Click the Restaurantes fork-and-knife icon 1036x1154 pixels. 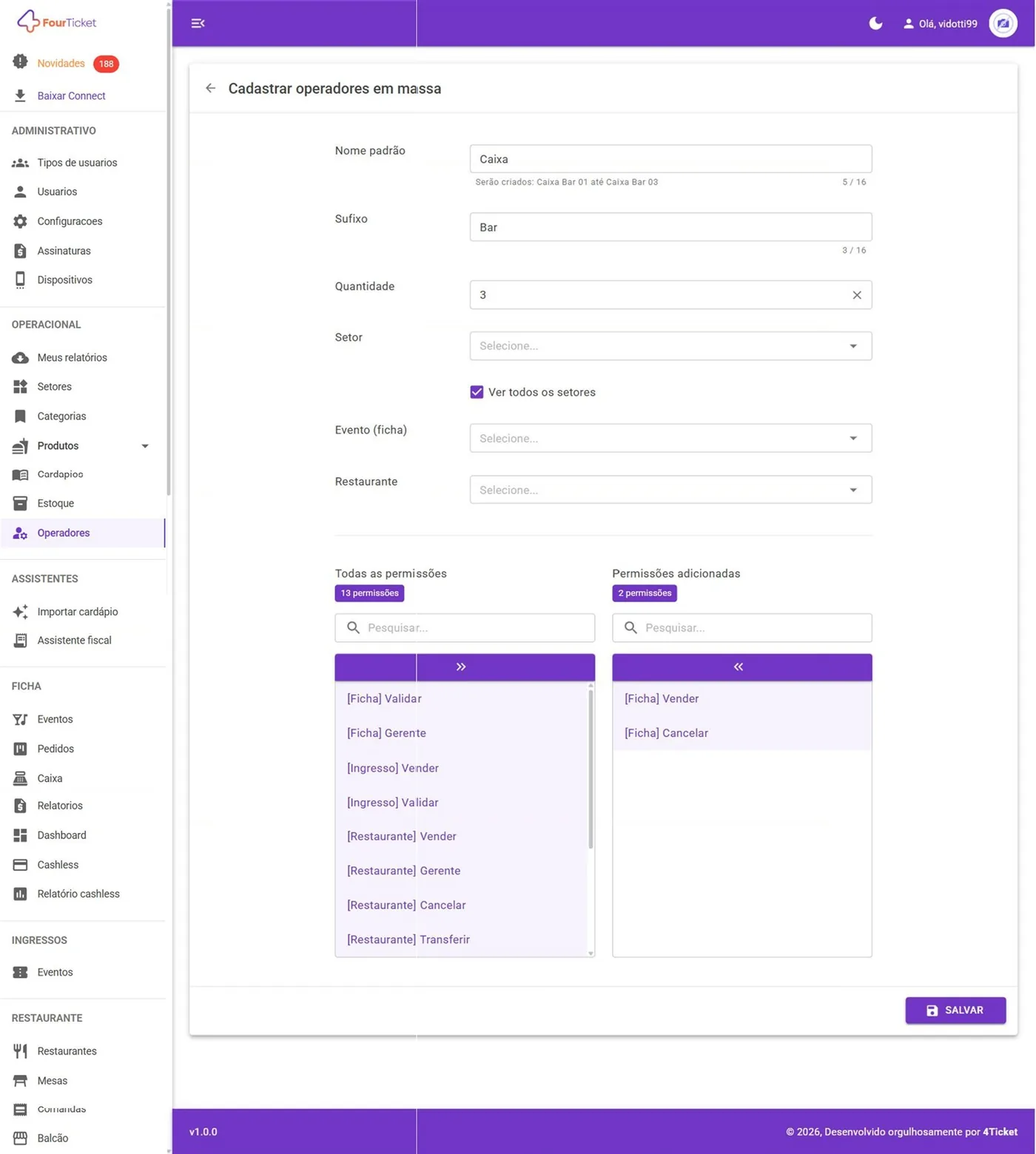pos(20,1051)
